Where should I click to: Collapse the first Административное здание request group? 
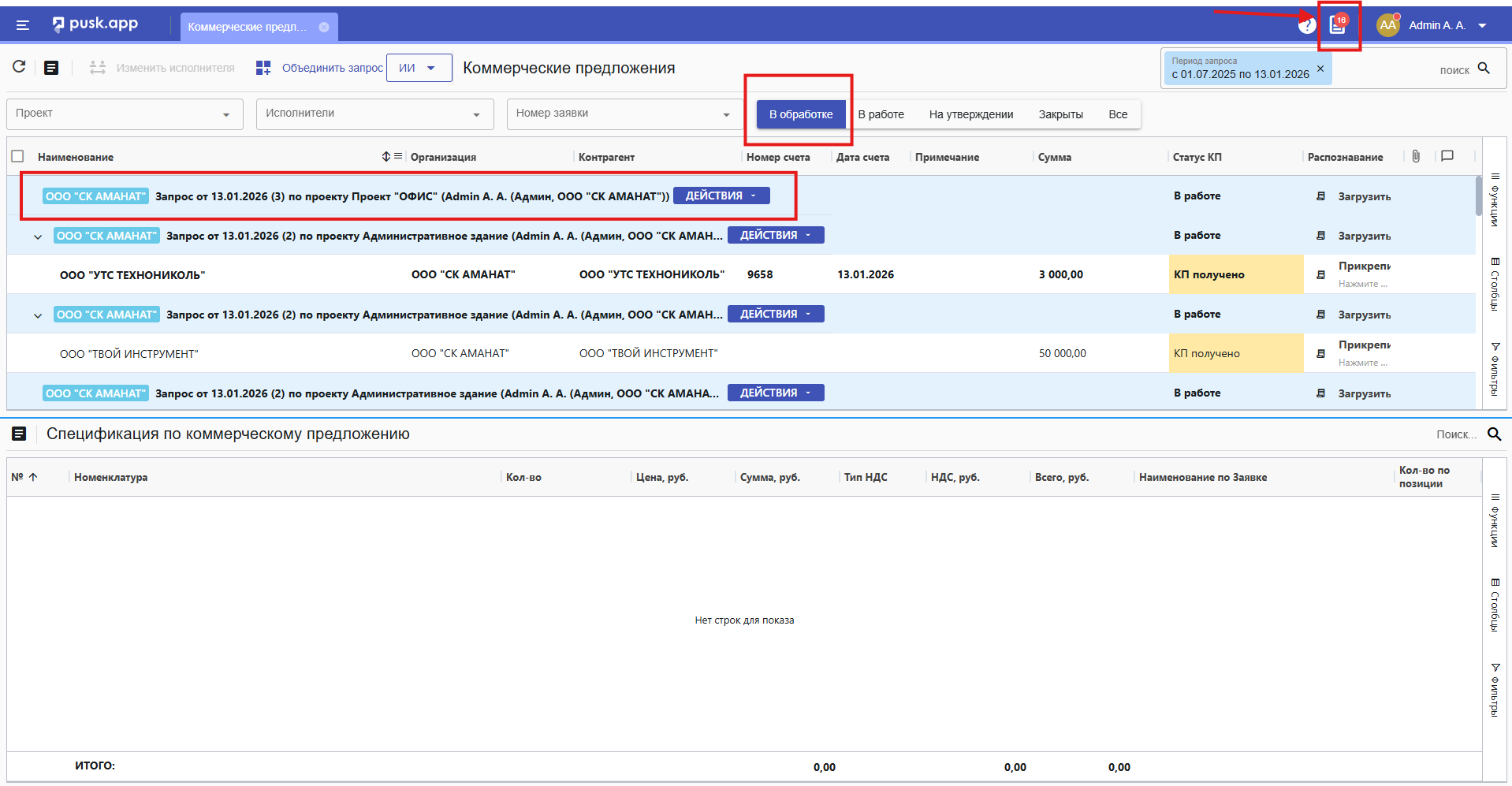38,237
